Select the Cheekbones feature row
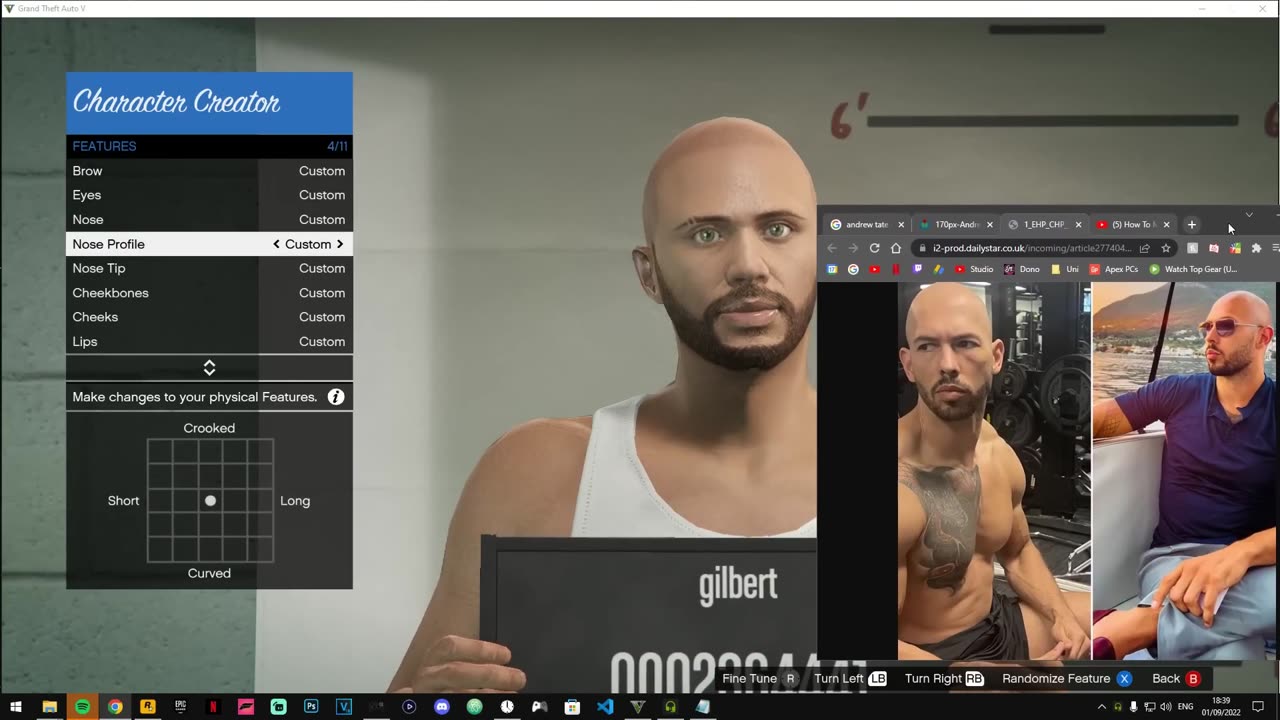This screenshot has height=720, width=1280. pos(209,293)
